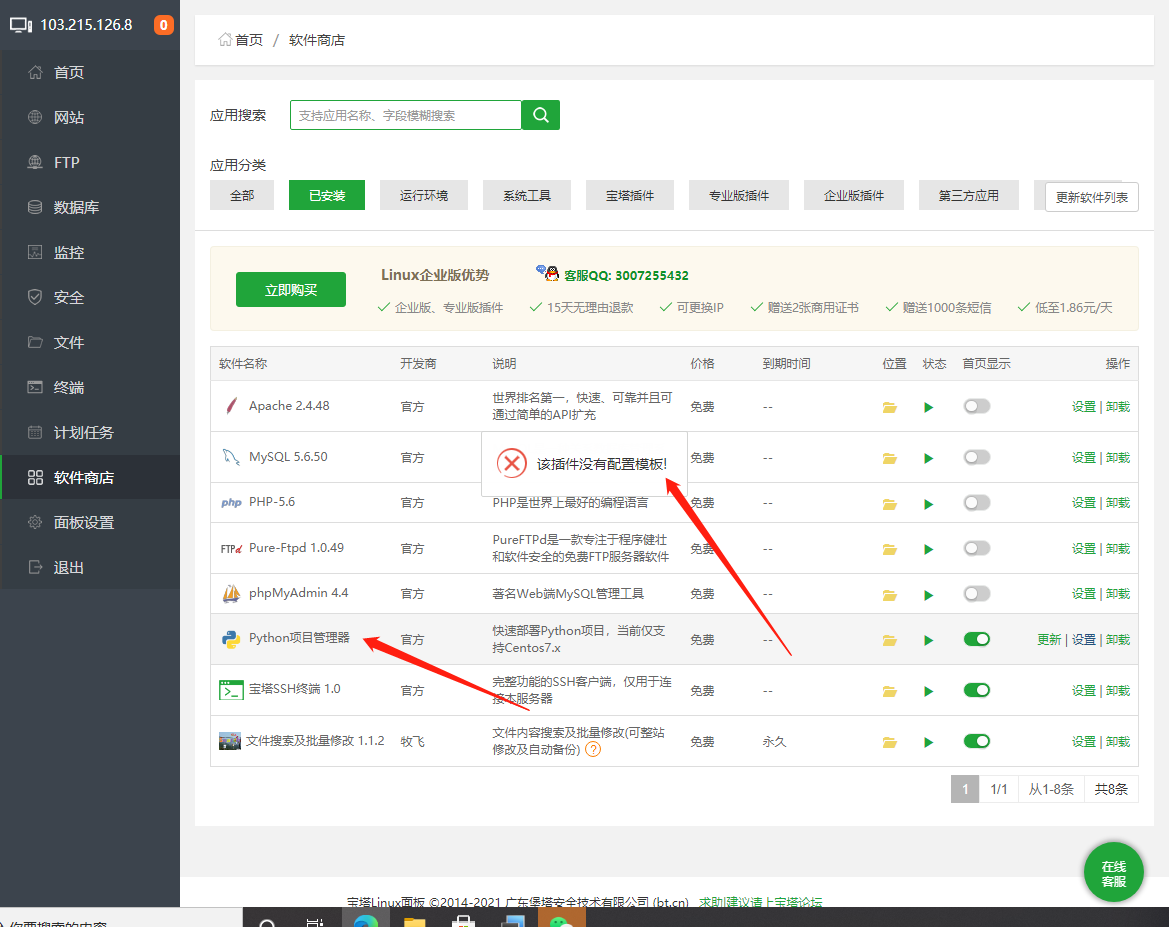
Task: Open folder location for Apache 2.4.48
Action: 889,407
